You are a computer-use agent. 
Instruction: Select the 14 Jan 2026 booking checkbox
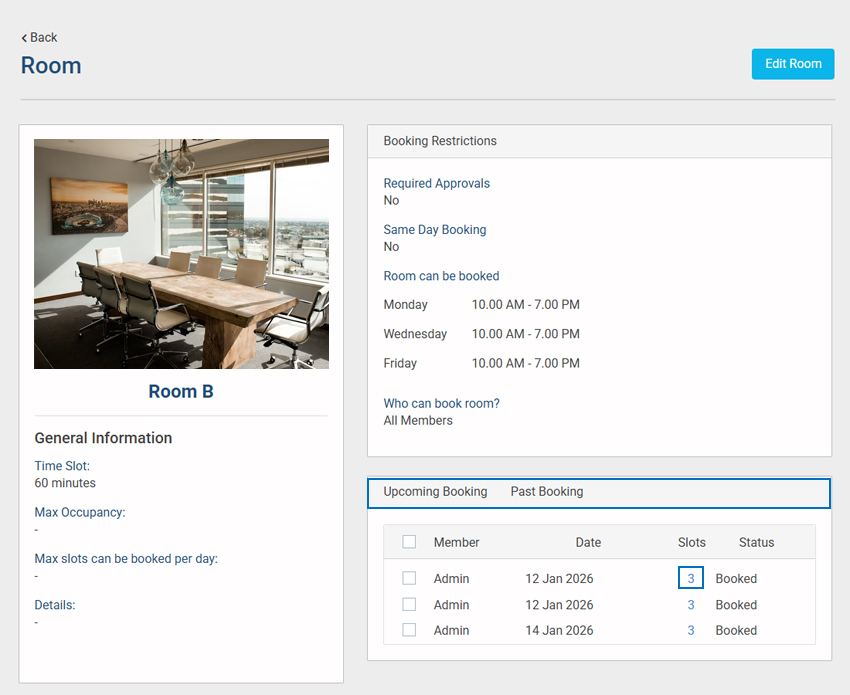tap(409, 631)
